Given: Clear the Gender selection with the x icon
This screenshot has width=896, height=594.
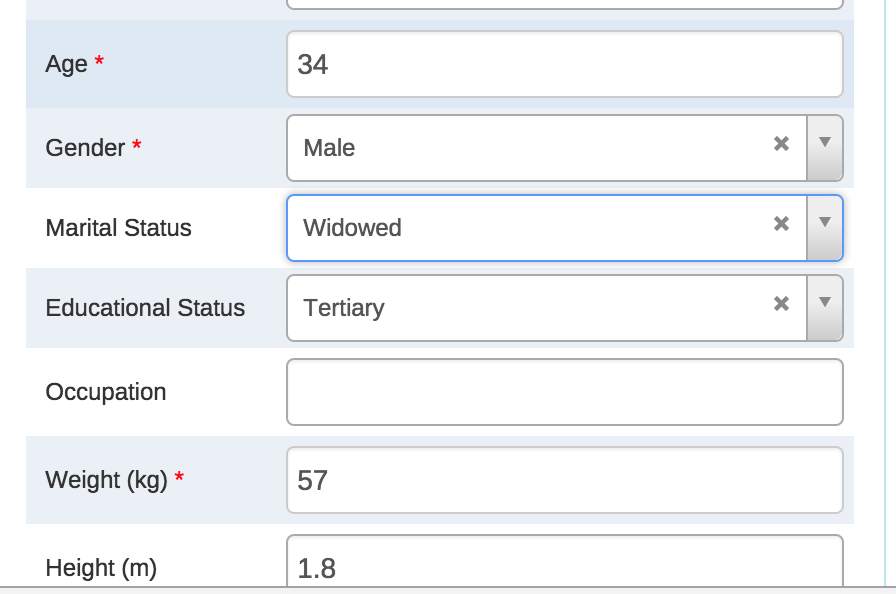Looking at the screenshot, I should [781, 144].
